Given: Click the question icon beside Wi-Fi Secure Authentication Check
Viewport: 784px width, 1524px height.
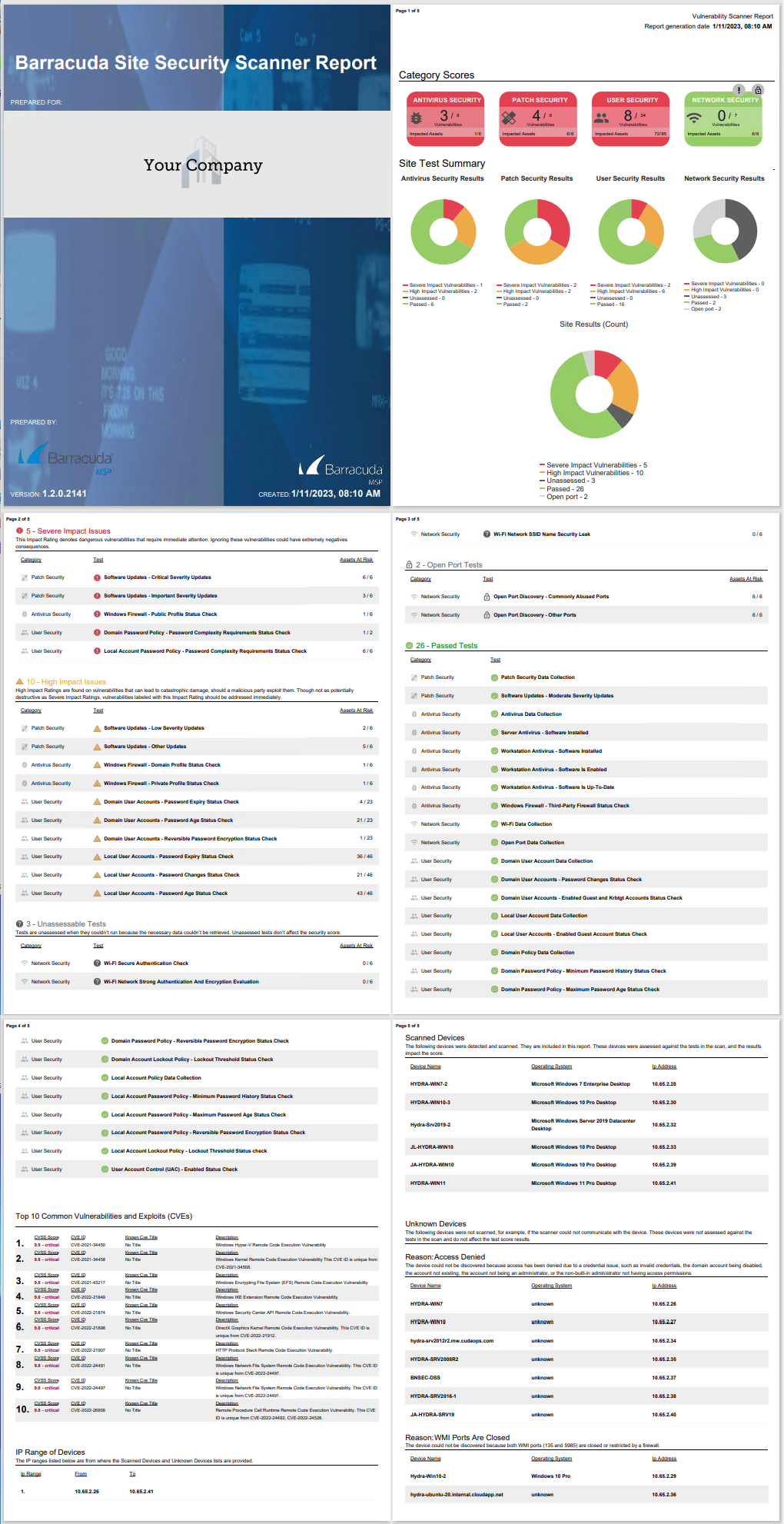Looking at the screenshot, I should tap(98, 963).
